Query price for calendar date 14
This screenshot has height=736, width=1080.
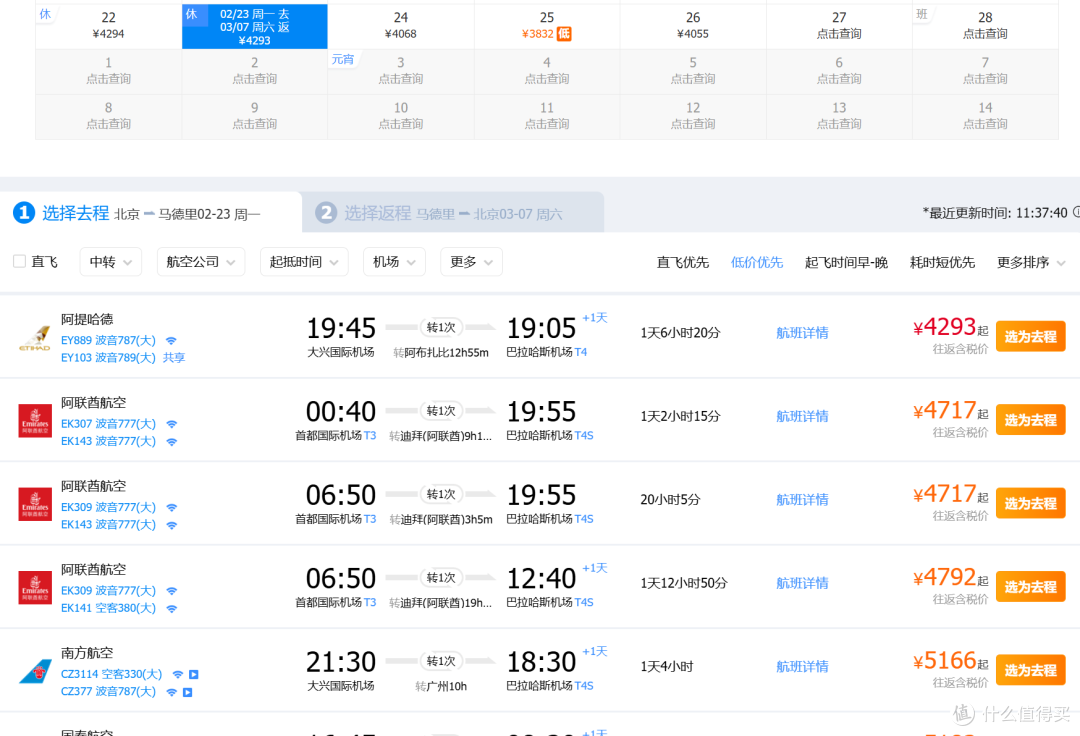click(x=985, y=116)
